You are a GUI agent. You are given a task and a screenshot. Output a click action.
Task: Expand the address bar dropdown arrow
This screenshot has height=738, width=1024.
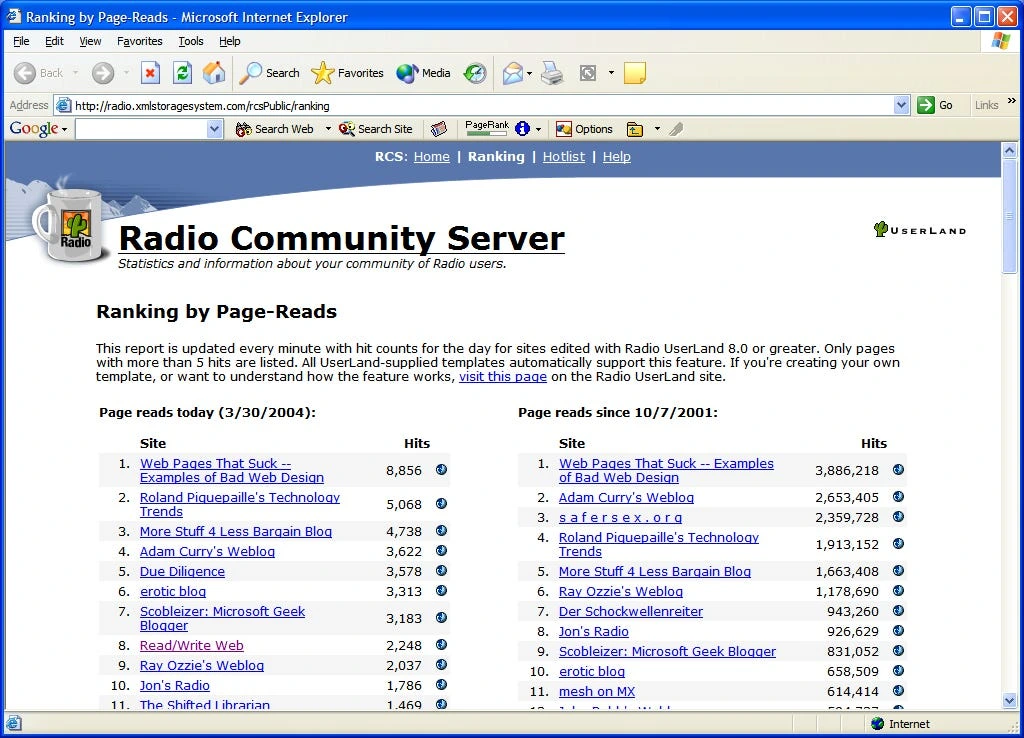[x=901, y=105]
